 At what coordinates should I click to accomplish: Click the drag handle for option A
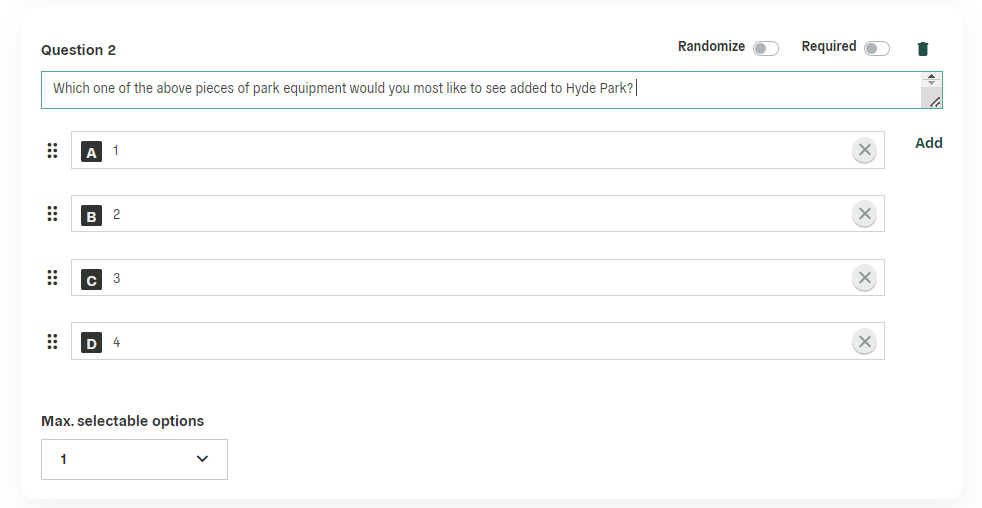point(53,150)
